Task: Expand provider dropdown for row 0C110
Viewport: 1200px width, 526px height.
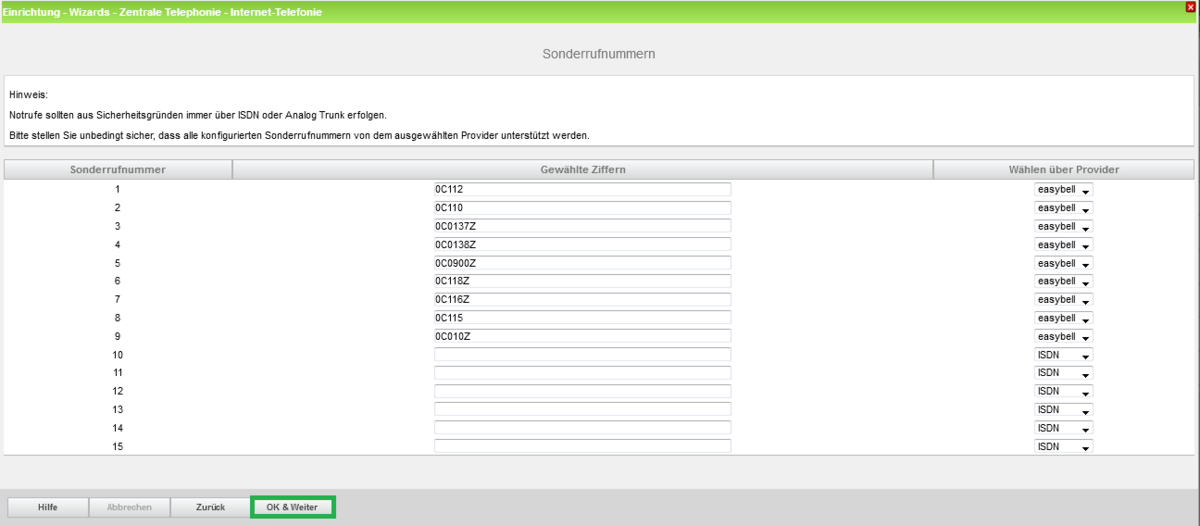Action: coord(1063,208)
